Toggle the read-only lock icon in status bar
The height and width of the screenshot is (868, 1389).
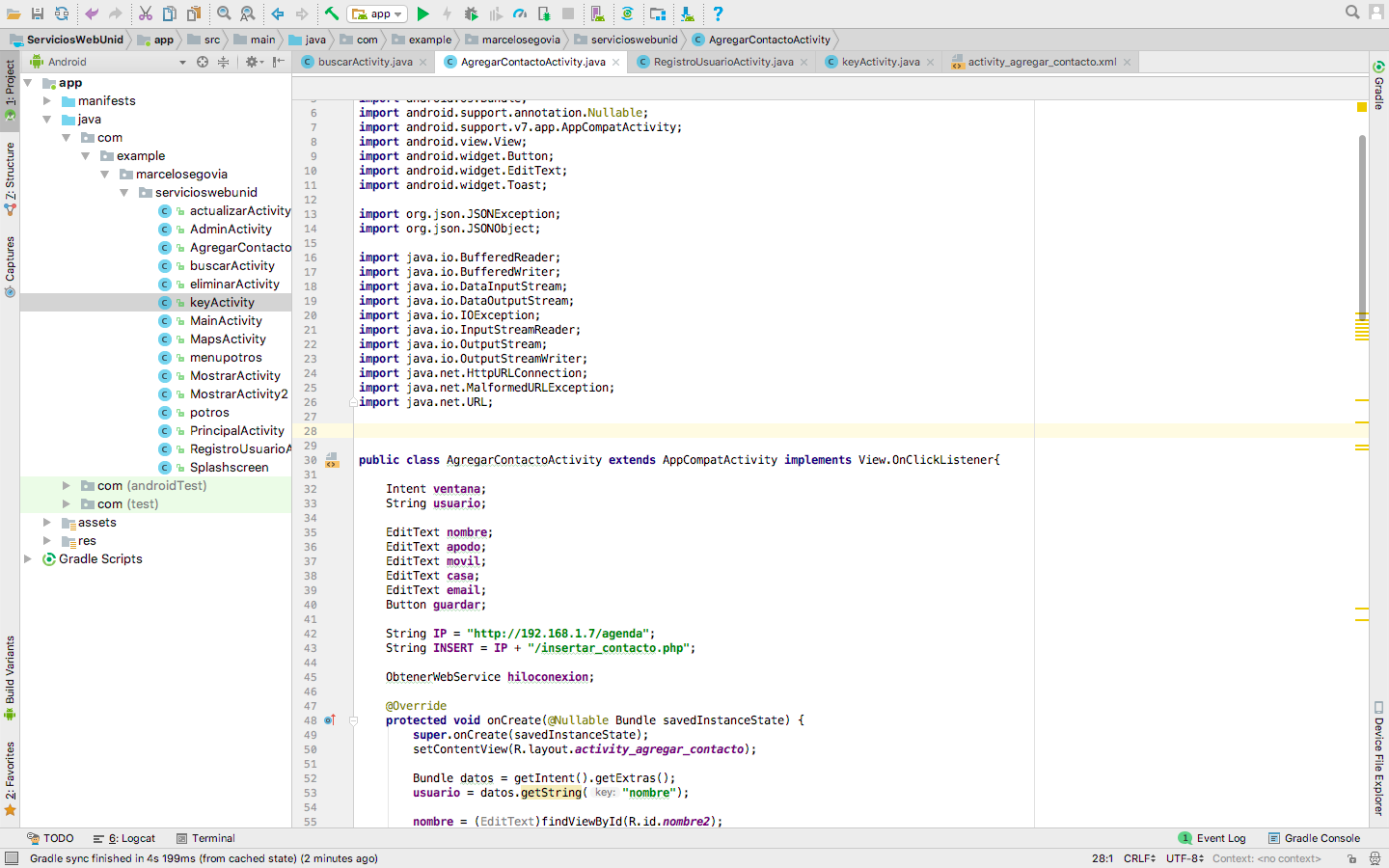pyautogui.click(x=1352, y=858)
